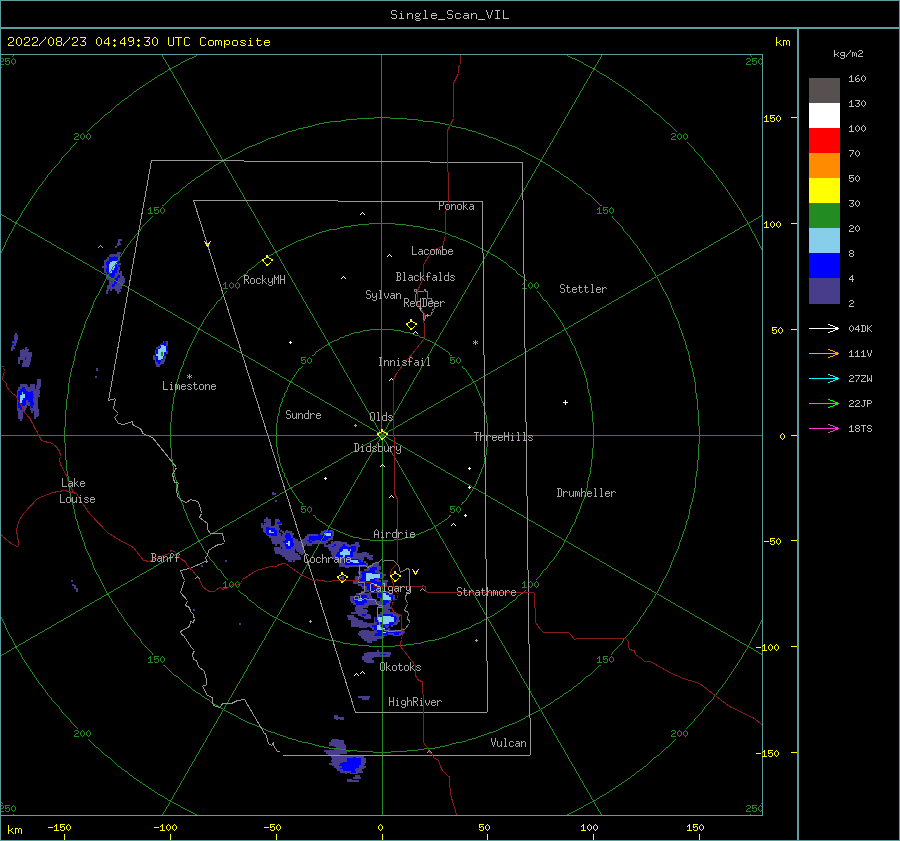Click the yellow diamond at radar center near Olds
The image size is (900, 841).
[x=382, y=435]
